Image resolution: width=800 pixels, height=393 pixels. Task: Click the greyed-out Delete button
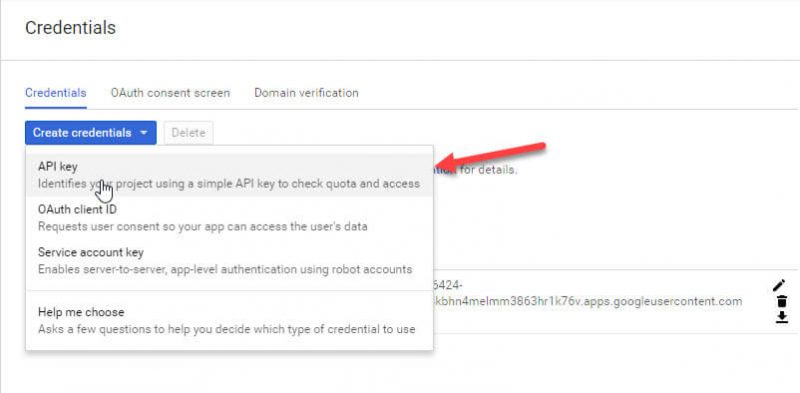point(188,133)
